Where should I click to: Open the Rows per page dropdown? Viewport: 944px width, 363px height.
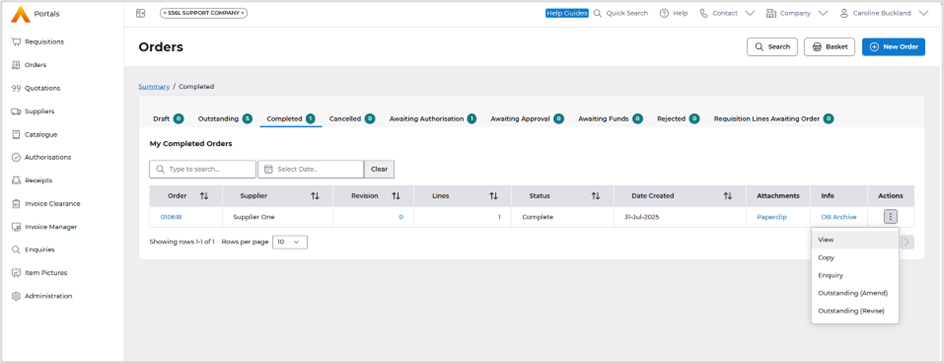click(x=290, y=242)
